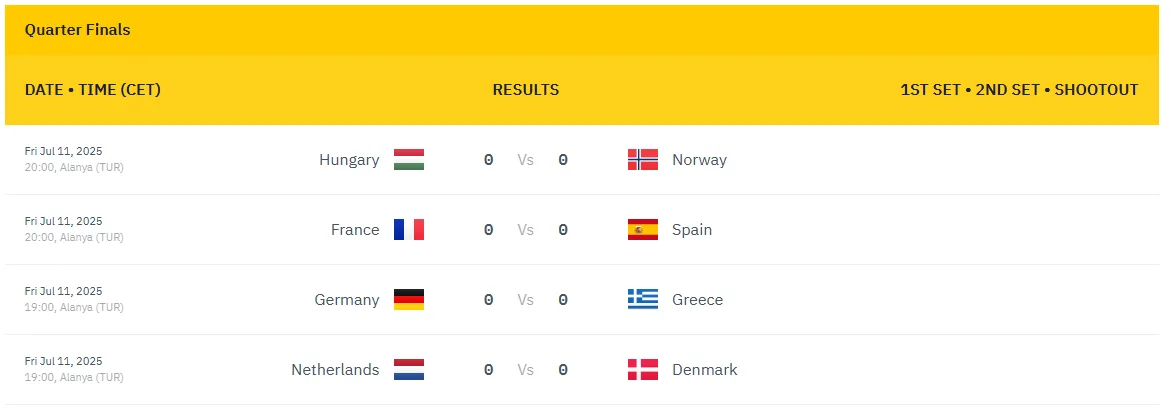The width and height of the screenshot is (1170, 408).
Task: Click the DATE • TIME (CET) column header
Action: 93,90
